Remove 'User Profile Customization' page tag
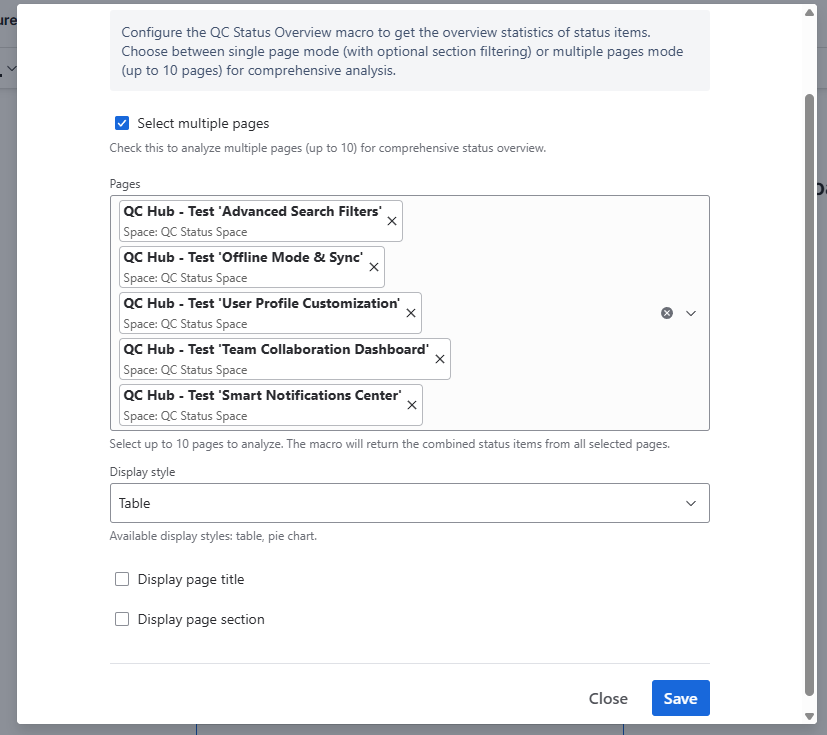The height and width of the screenshot is (735, 827). pos(410,313)
